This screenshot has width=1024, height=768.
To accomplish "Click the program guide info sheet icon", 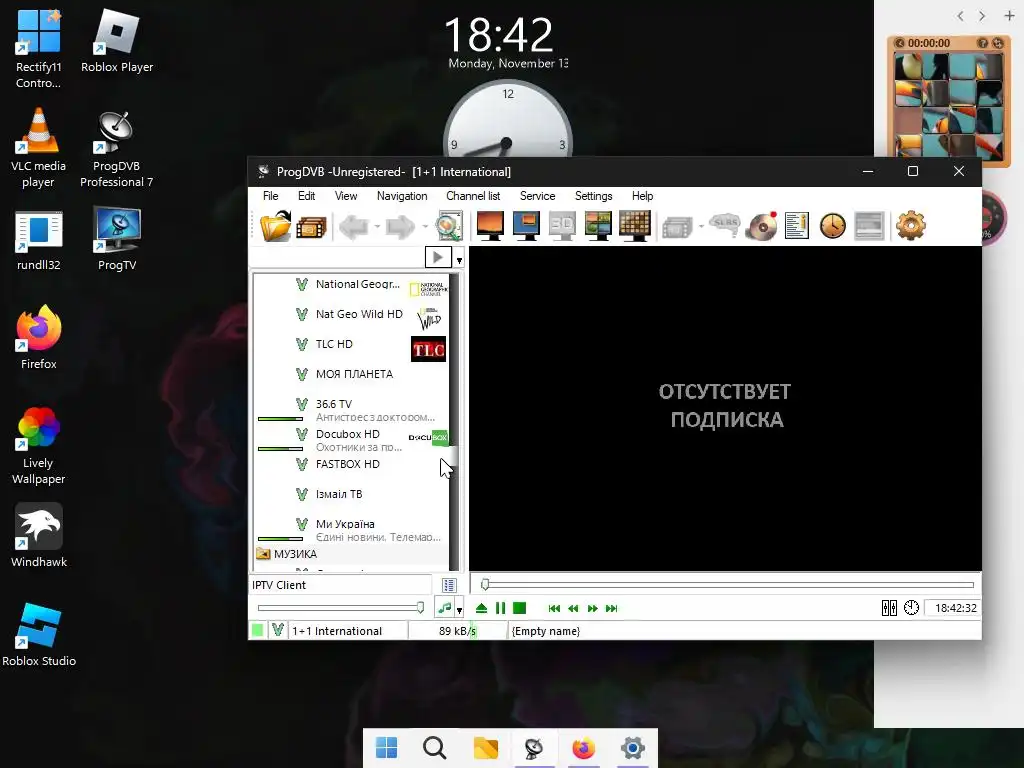I will click(x=797, y=226).
